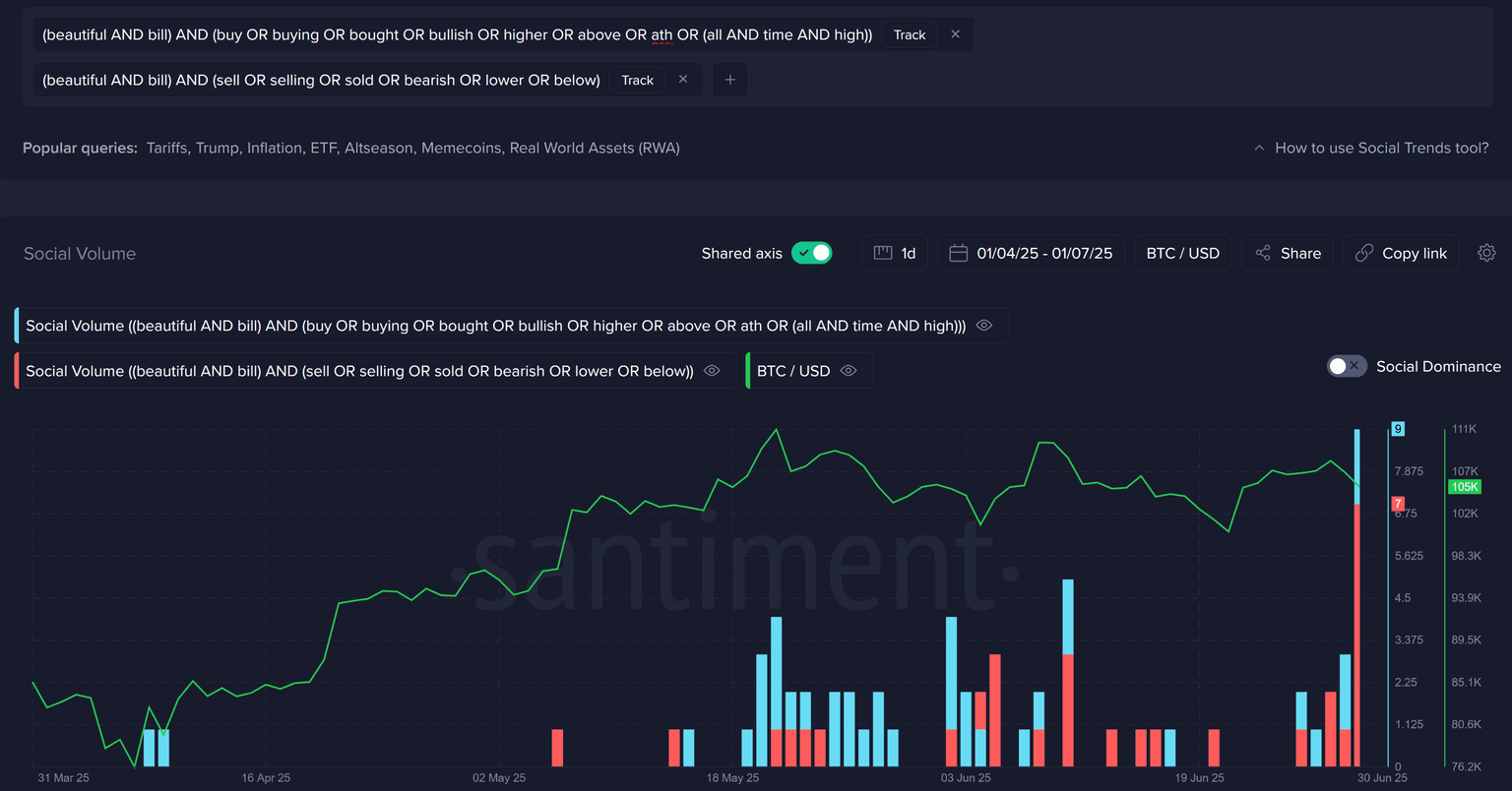Click the Share button
Screen dimensions: 1512x791
click(x=1288, y=253)
